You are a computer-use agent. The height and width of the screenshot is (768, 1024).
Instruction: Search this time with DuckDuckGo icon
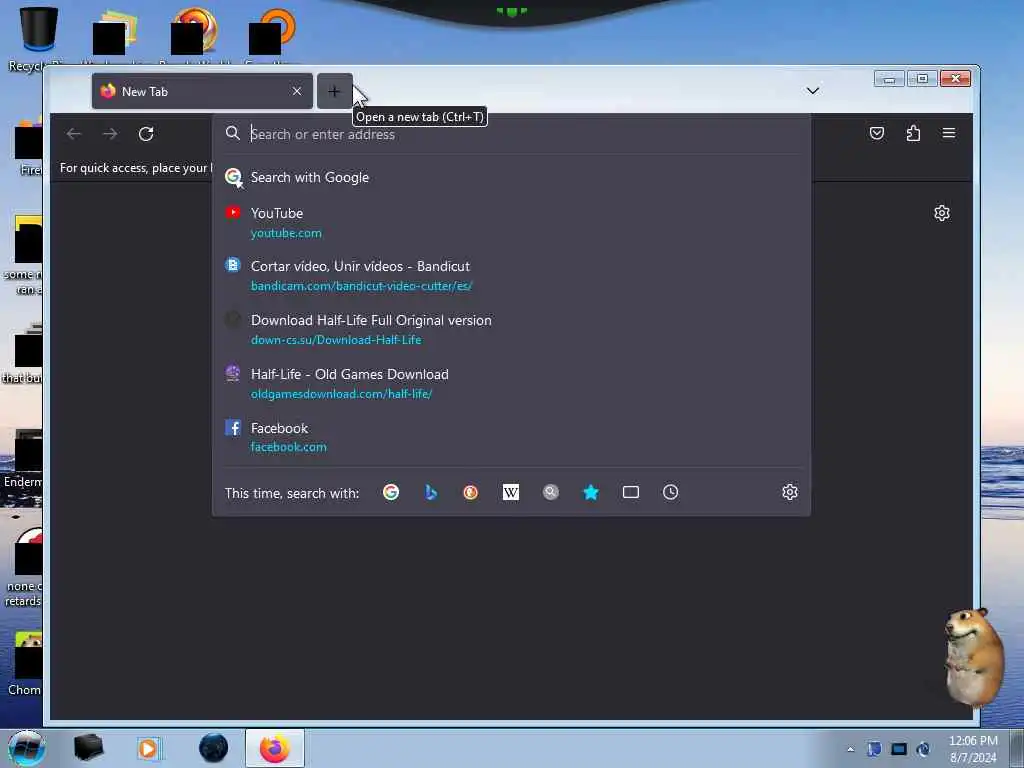click(470, 492)
